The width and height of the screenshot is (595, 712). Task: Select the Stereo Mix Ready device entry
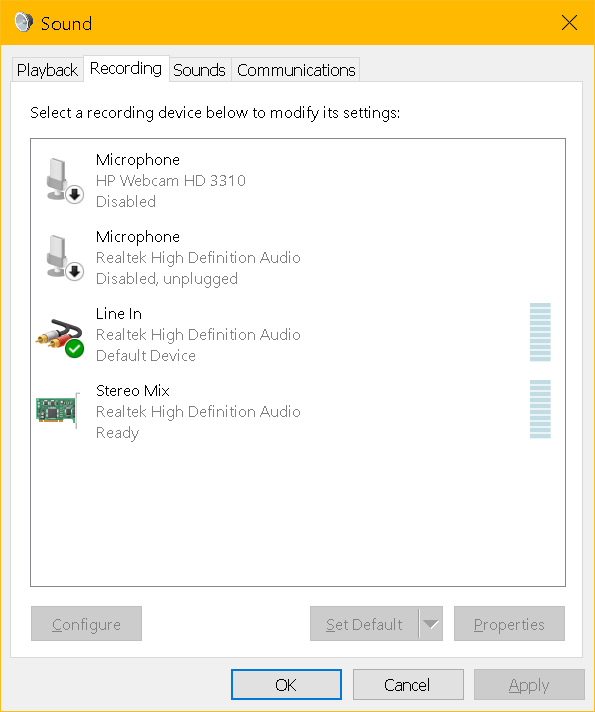pos(298,411)
